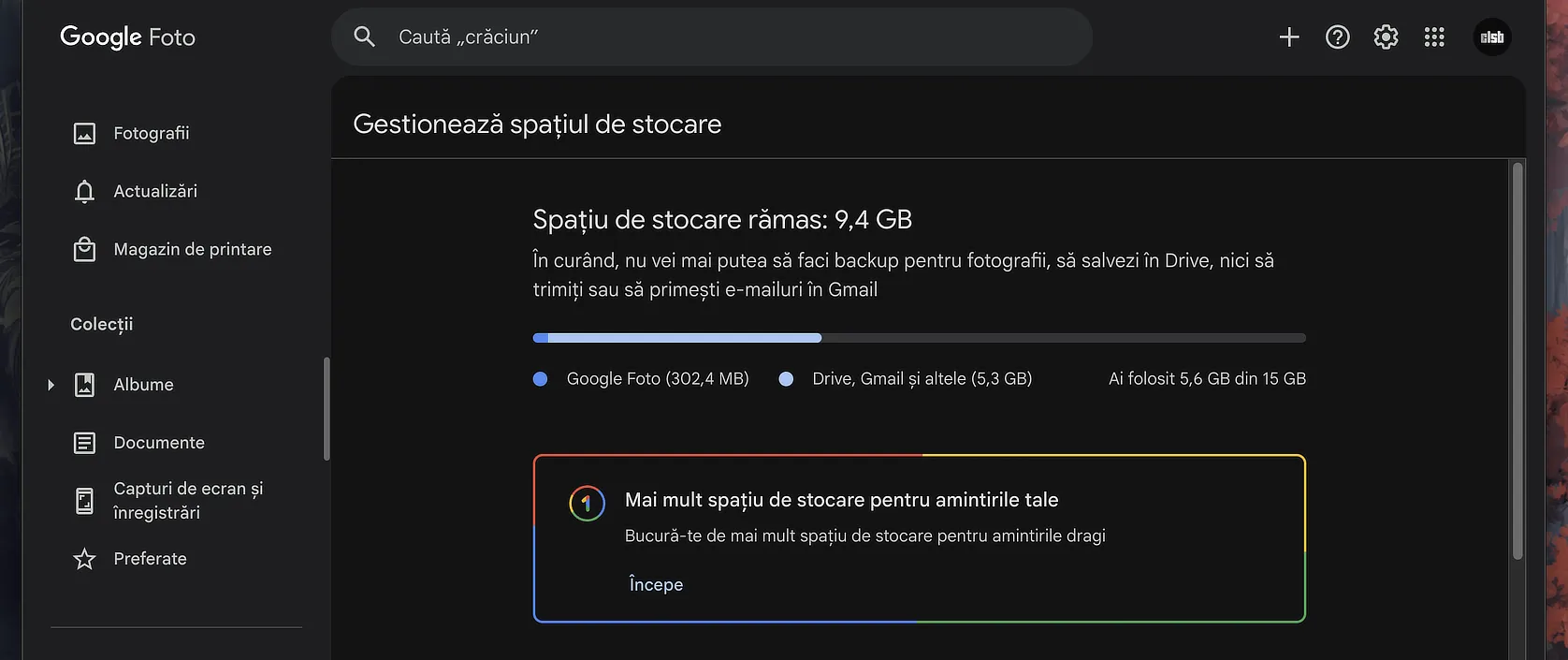The height and width of the screenshot is (660, 1568).
Task: Click the storage usage progress bar
Action: [x=919, y=338]
